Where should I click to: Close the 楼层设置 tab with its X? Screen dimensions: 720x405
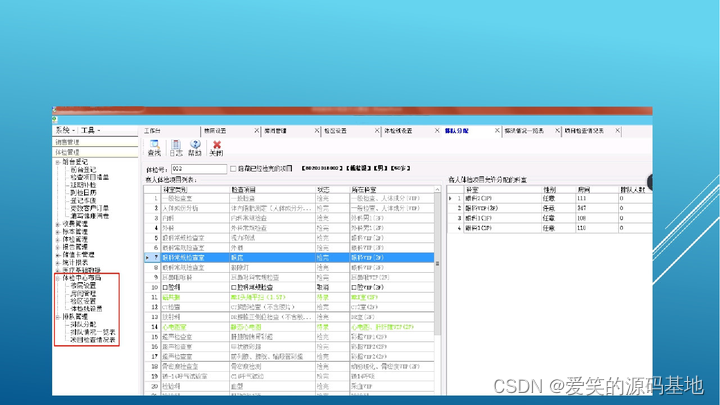click(x=257, y=131)
